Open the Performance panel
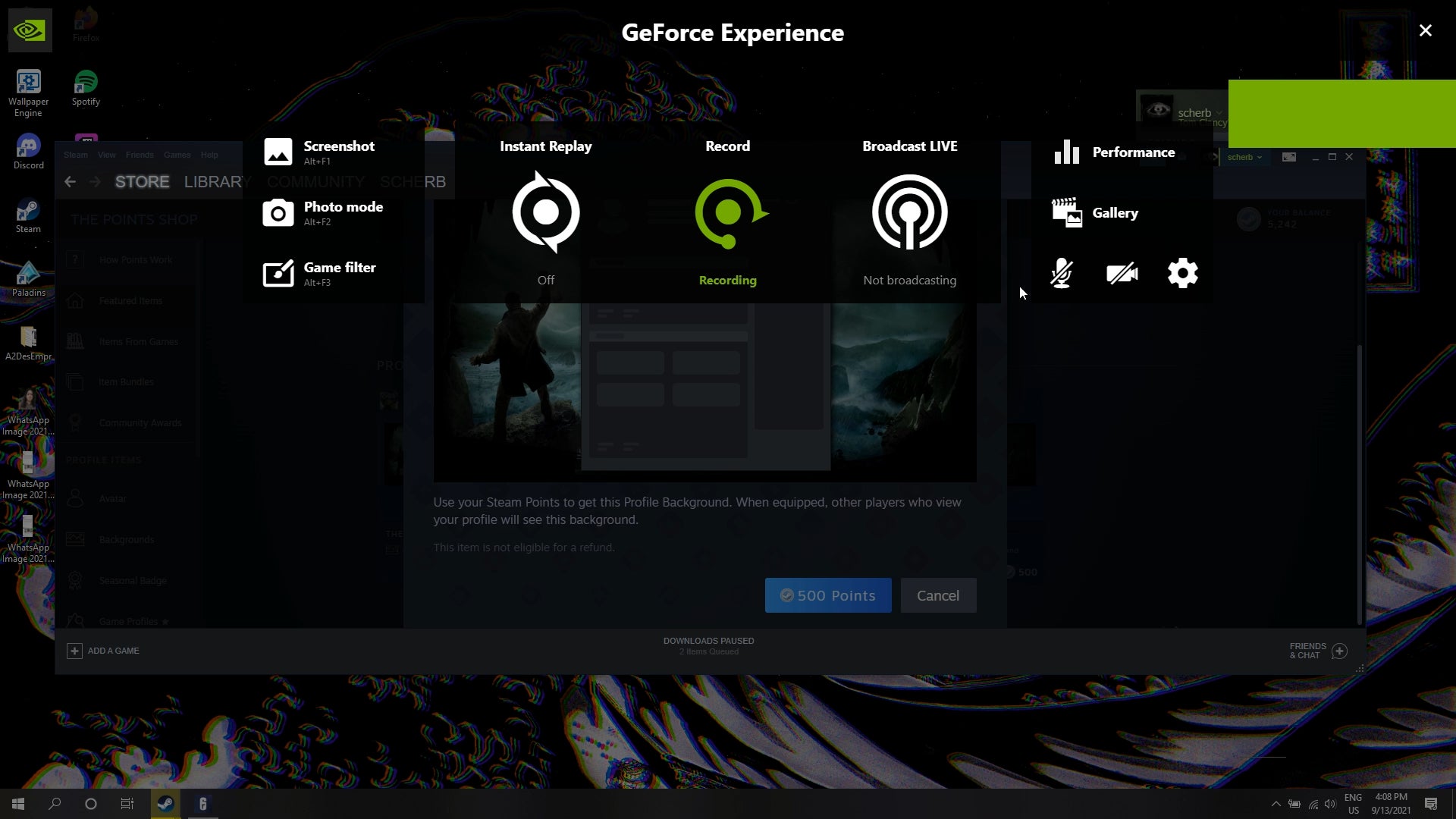Image resolution: width=1456 pixels, height=819 pixels. click(1114, 152)
